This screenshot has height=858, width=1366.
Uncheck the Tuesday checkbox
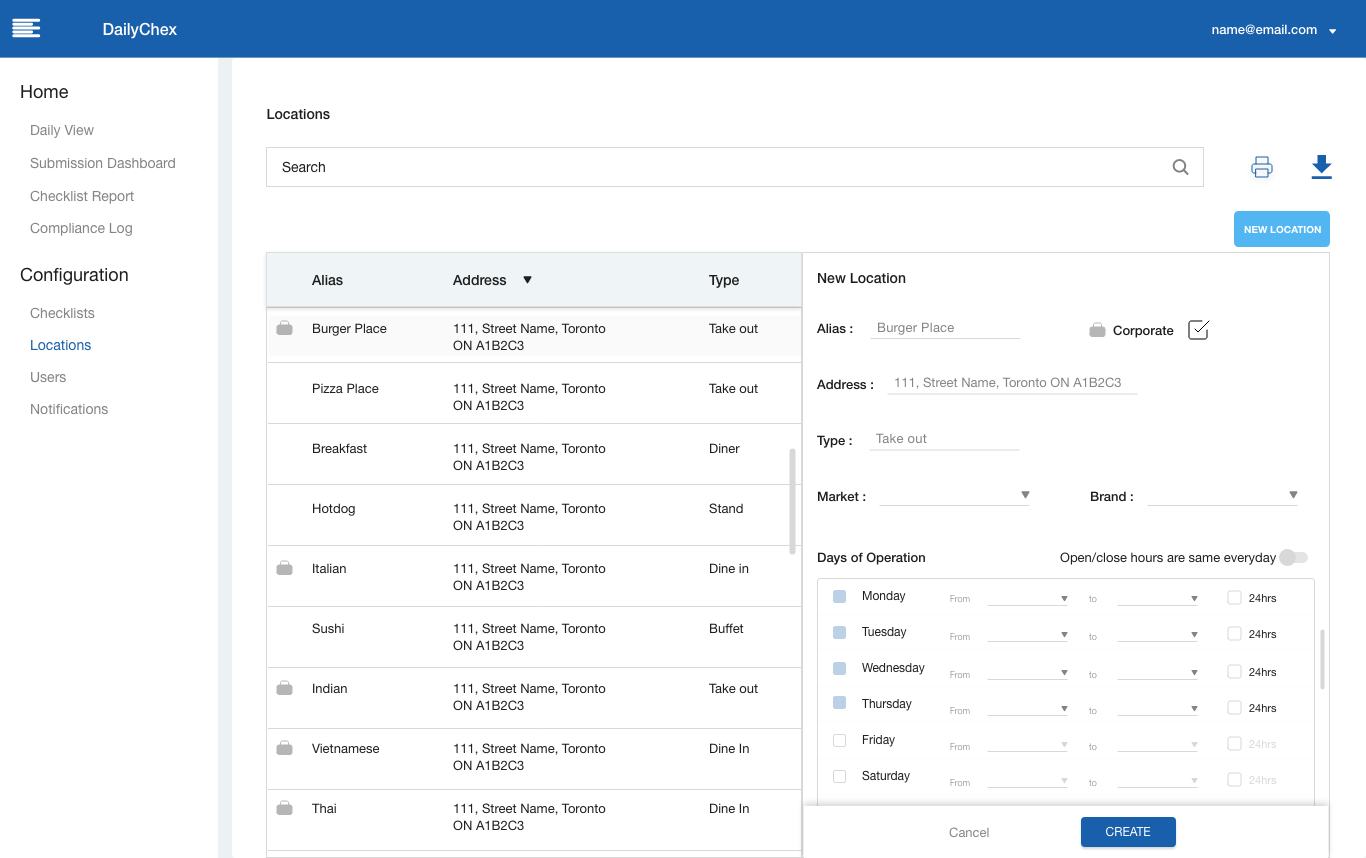pos(840,632)
